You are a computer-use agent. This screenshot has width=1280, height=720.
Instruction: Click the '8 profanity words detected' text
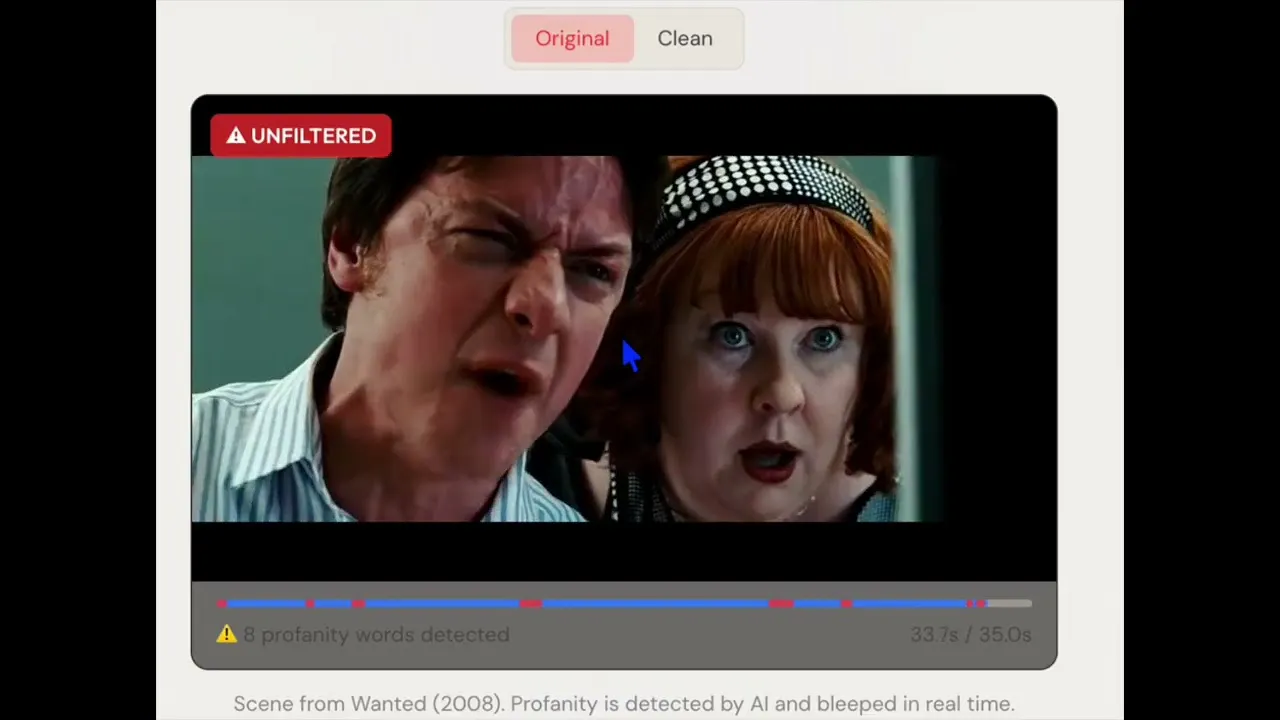pos(376,634)
